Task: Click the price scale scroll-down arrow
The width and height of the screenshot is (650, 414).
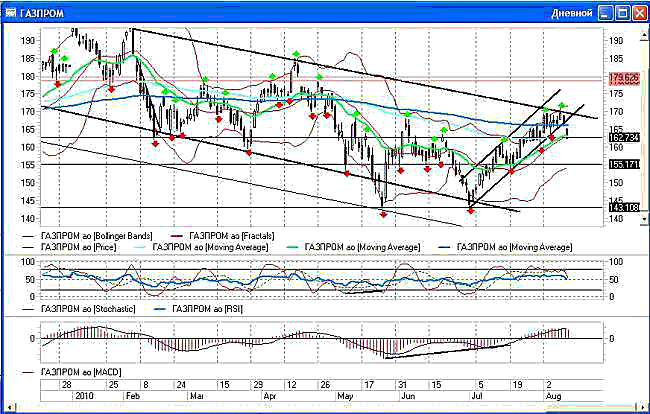Action: tap(644, 218)
